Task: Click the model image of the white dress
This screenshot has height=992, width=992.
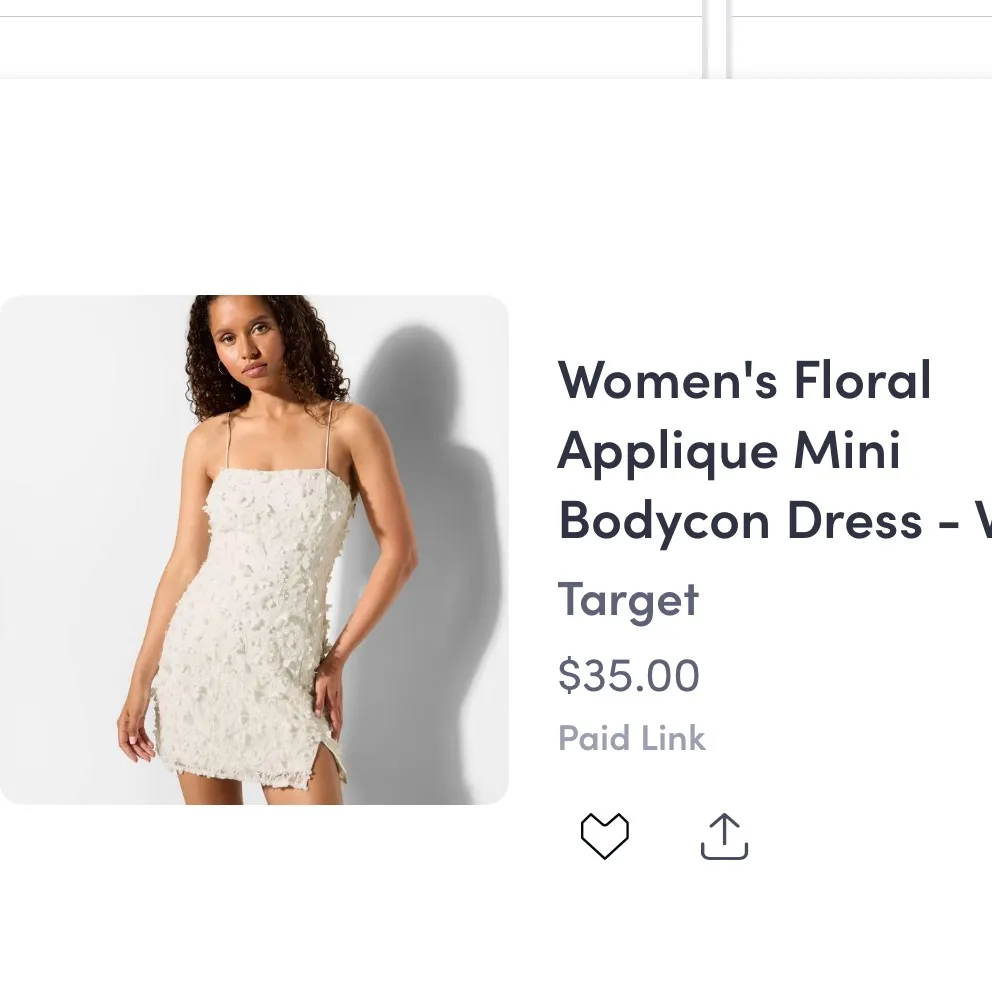Action: click(x=255, y=548)
